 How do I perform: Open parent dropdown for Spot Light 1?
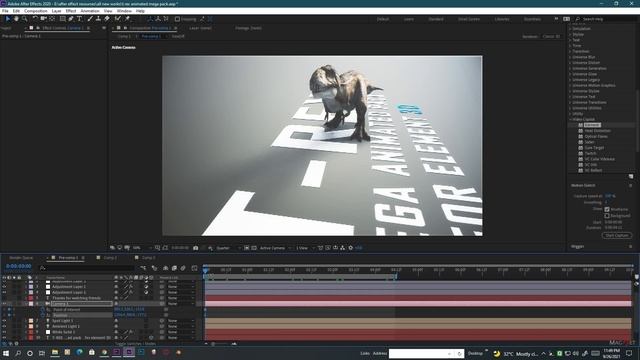[181, 321]
